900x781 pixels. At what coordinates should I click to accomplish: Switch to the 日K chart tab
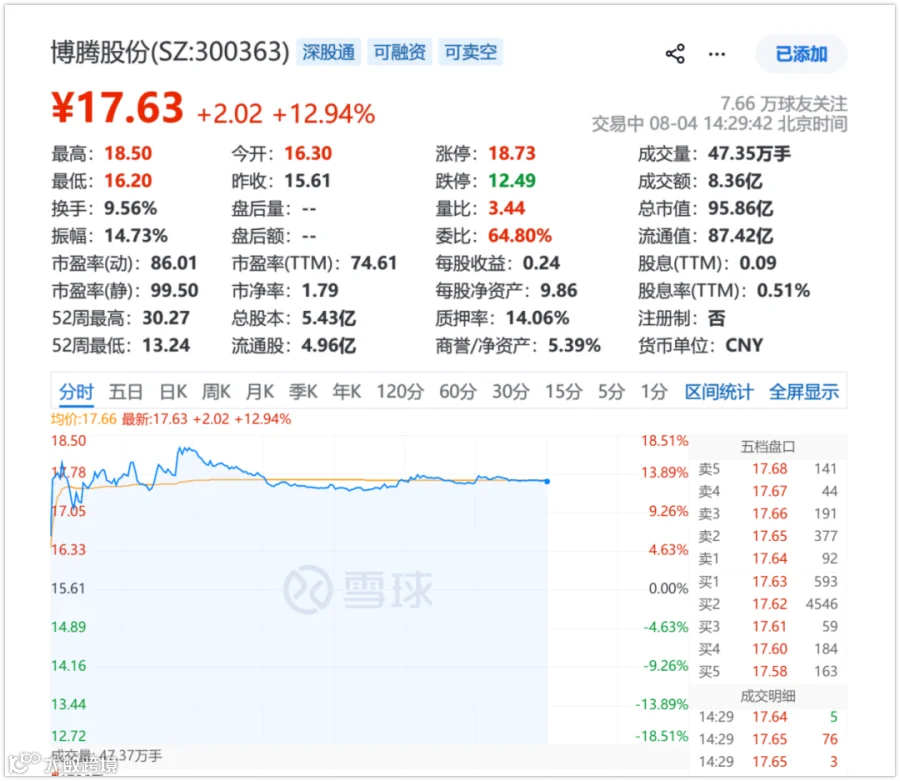tap(173, 392)
